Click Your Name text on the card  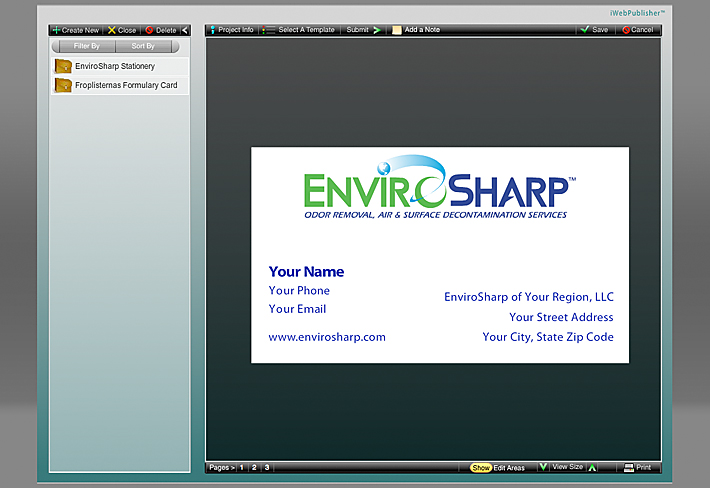pyautogui.click(x=306, y=272)
